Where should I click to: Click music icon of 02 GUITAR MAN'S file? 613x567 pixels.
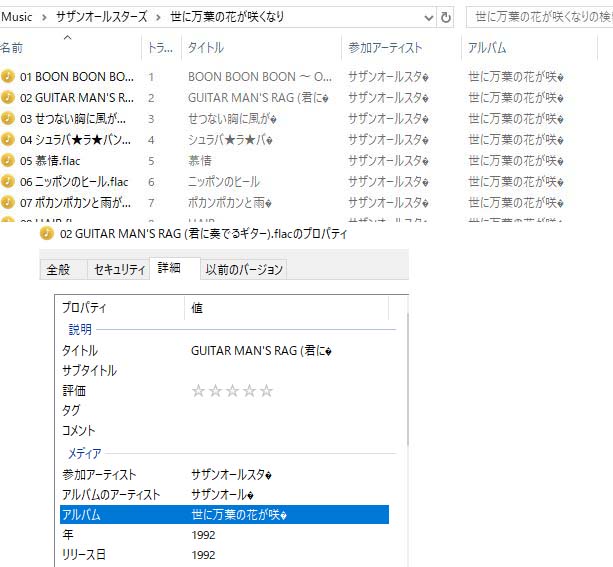pyautogui.click(x=7, y=97)
